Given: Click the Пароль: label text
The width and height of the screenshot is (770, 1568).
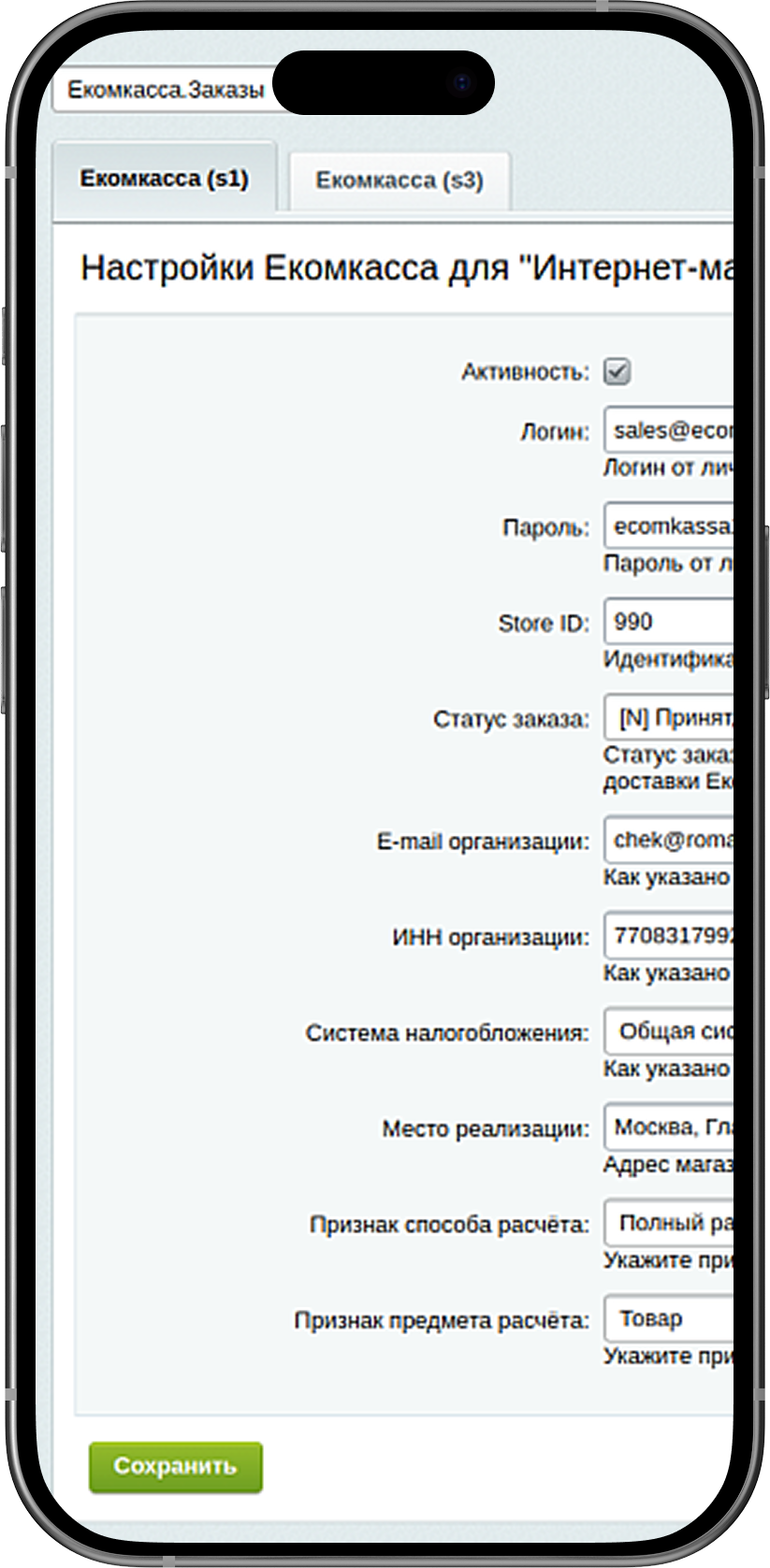Looking at the screenshot, I should click(546, 528).
